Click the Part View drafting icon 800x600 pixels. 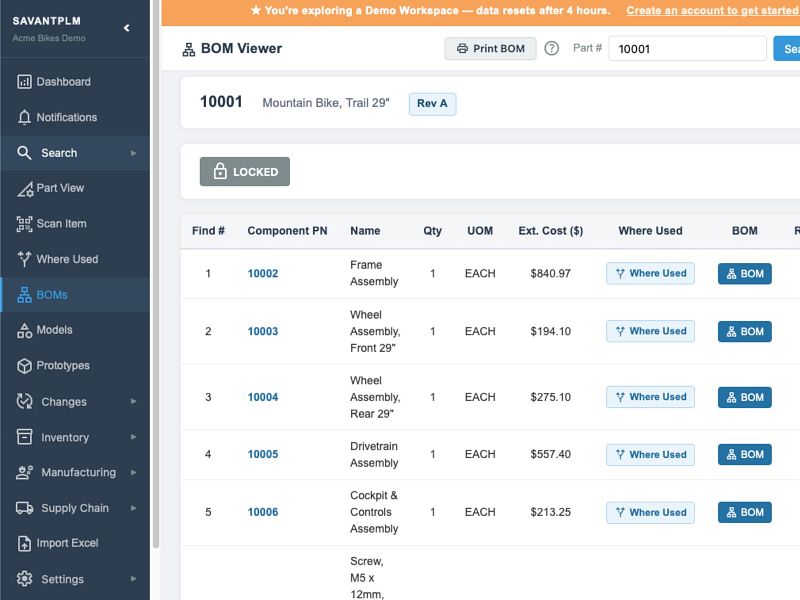coord(25,189)
